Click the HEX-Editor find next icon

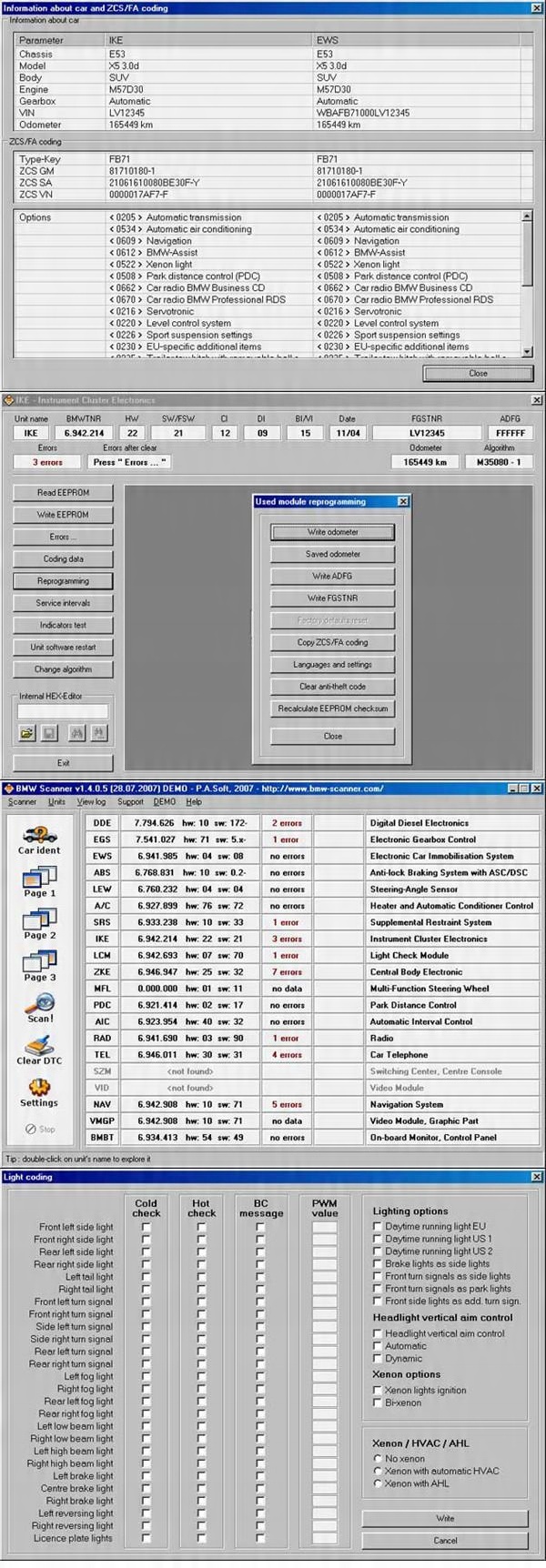tap(99, 732)
